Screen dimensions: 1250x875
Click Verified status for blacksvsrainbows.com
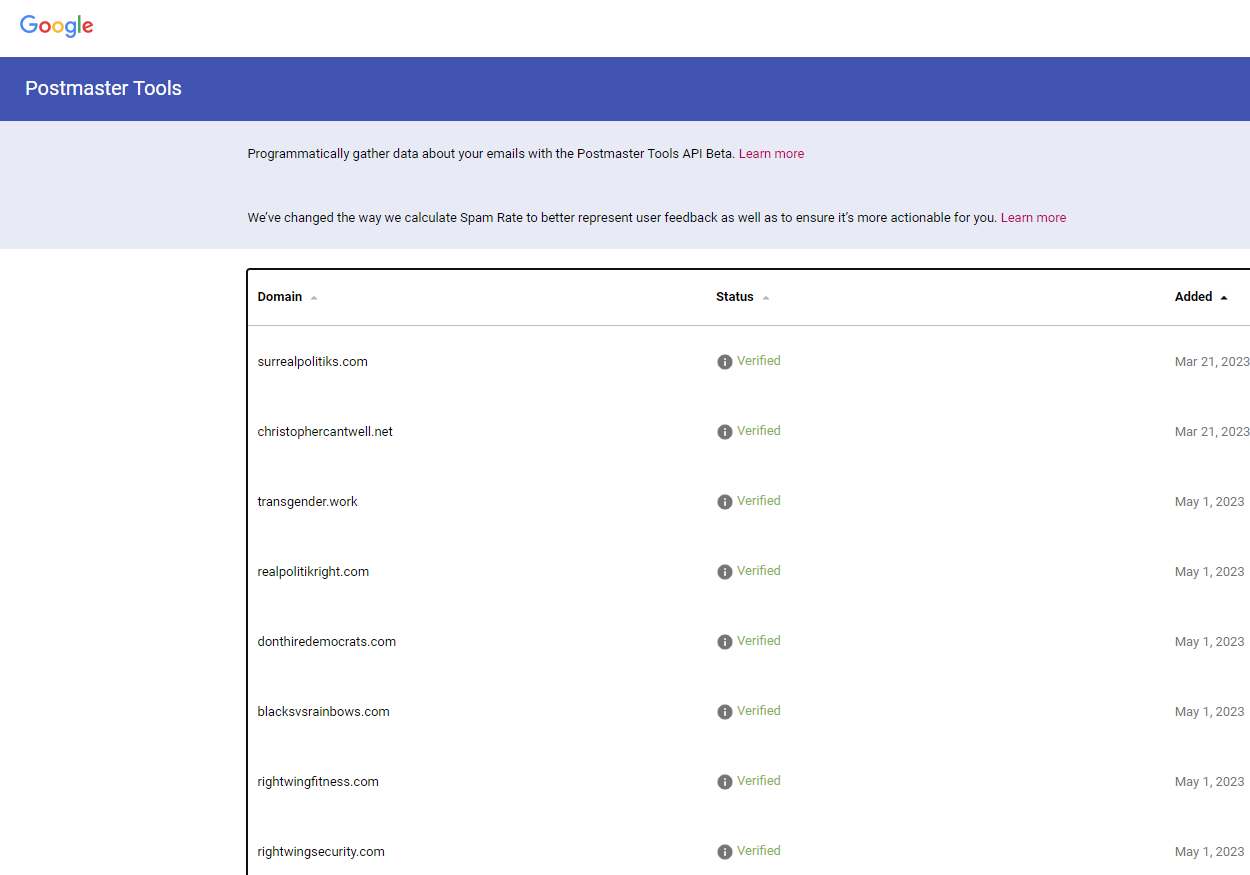tap(759, 711)
